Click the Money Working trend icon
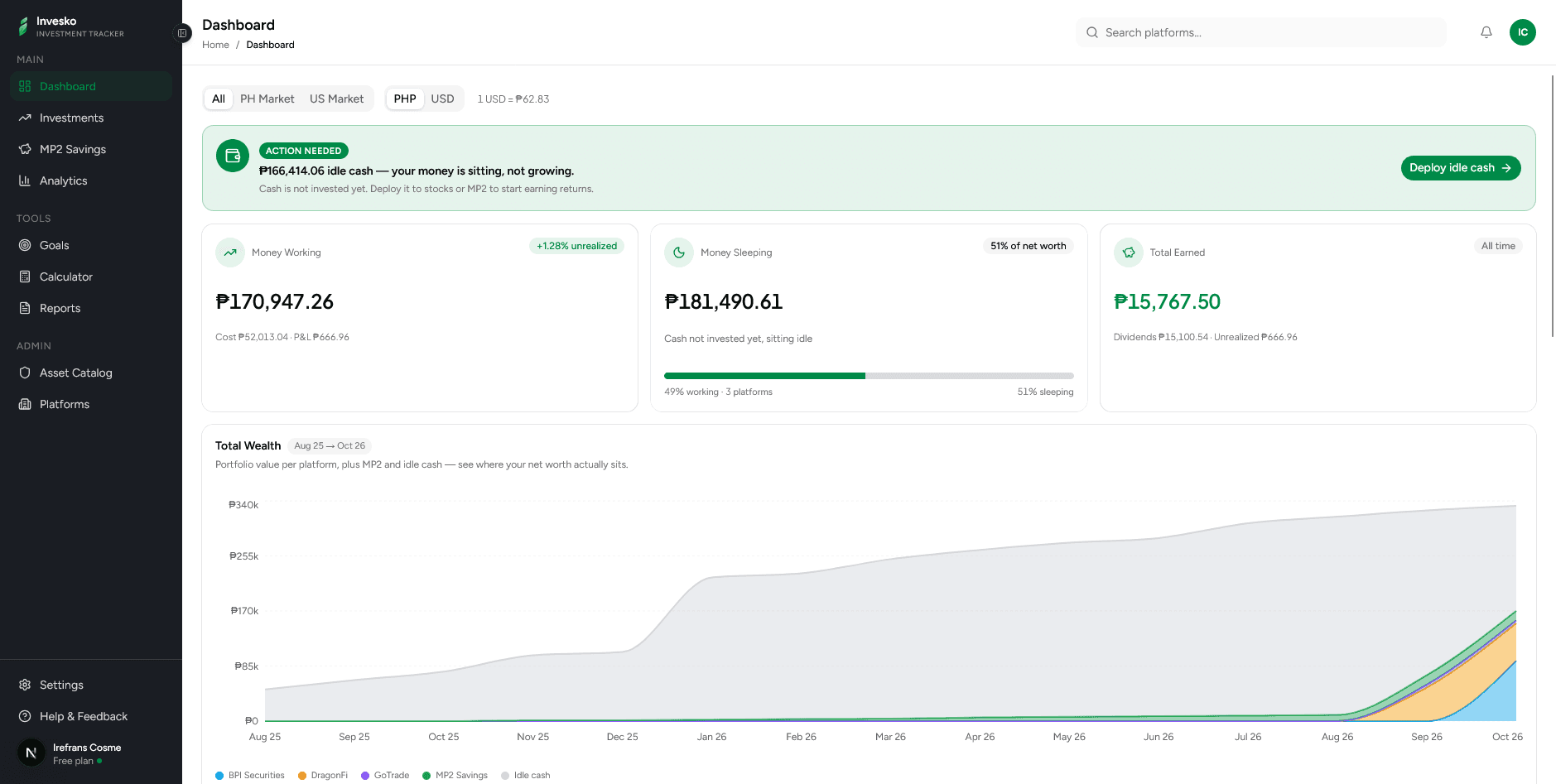Image resolution: width=1556 pixels, height=784 pixels. (230, 253)
